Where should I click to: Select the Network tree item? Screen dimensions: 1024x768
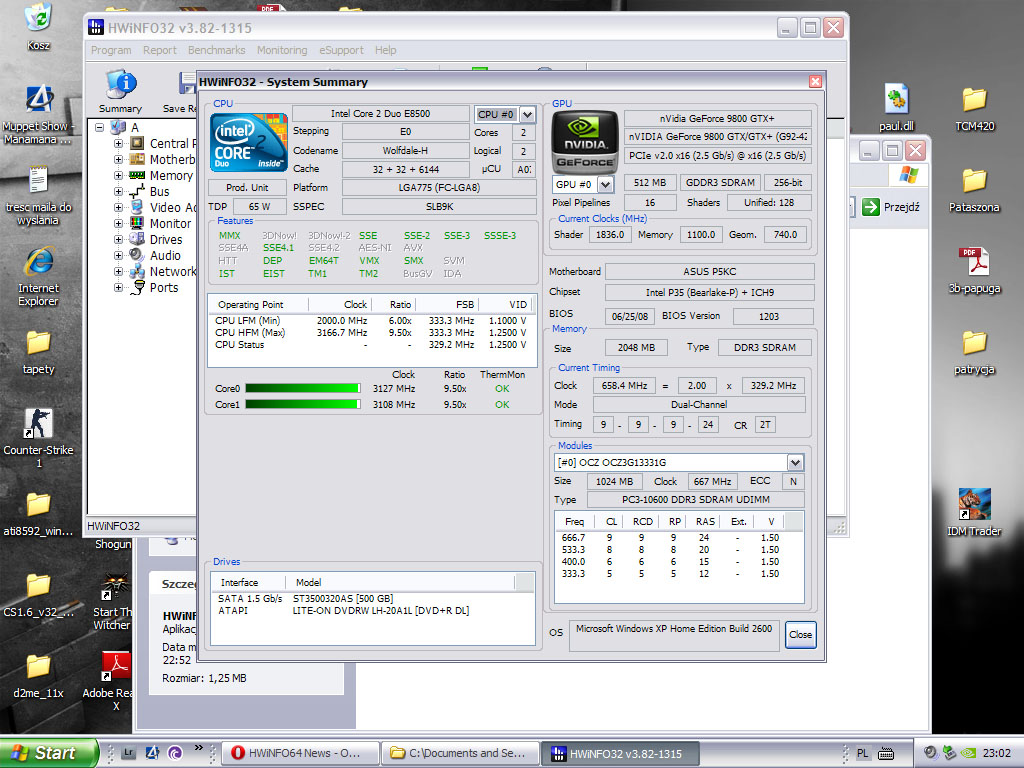coord(172,271)
